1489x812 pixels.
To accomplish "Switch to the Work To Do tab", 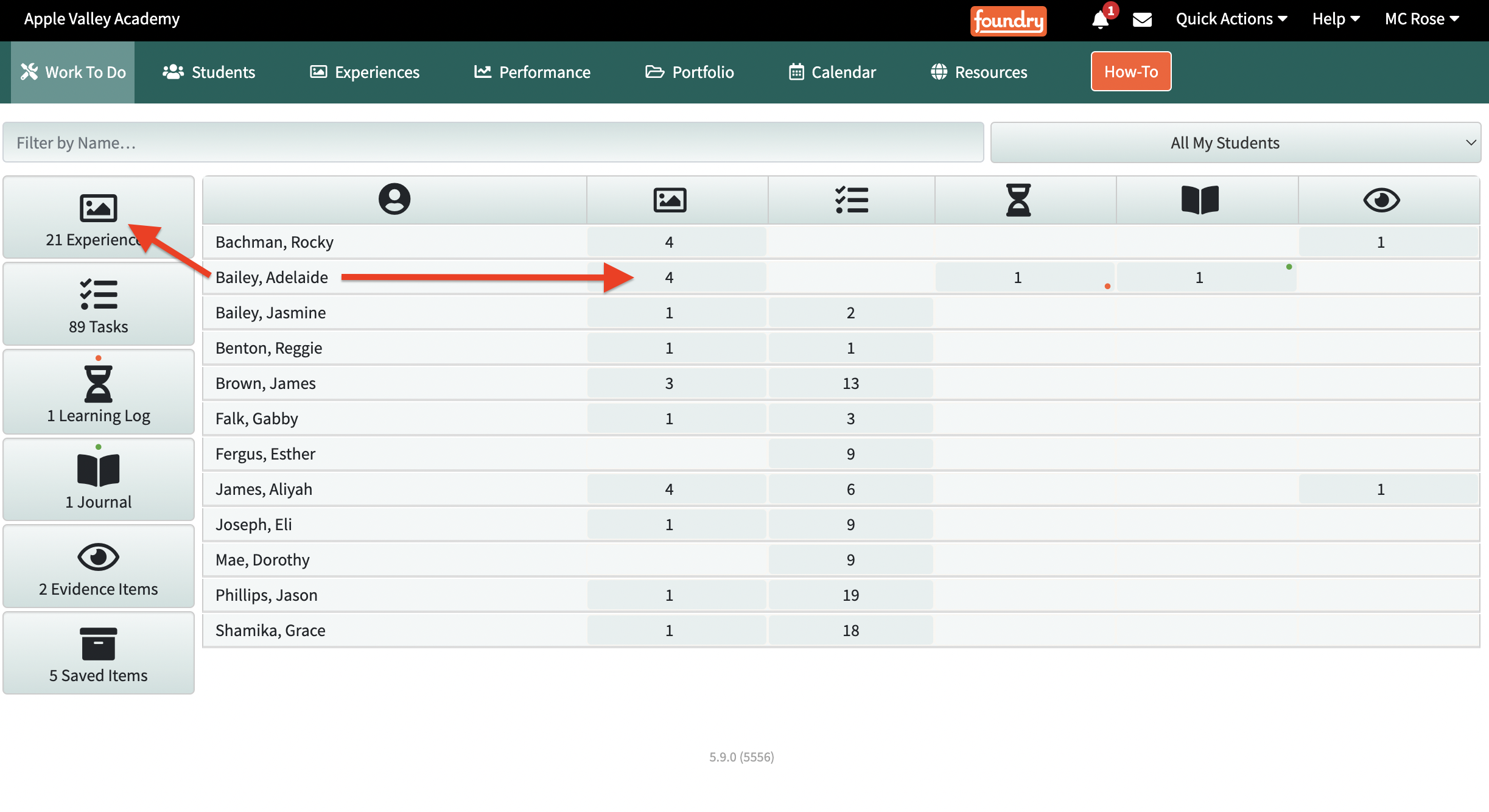I will [x=73, y=72].
